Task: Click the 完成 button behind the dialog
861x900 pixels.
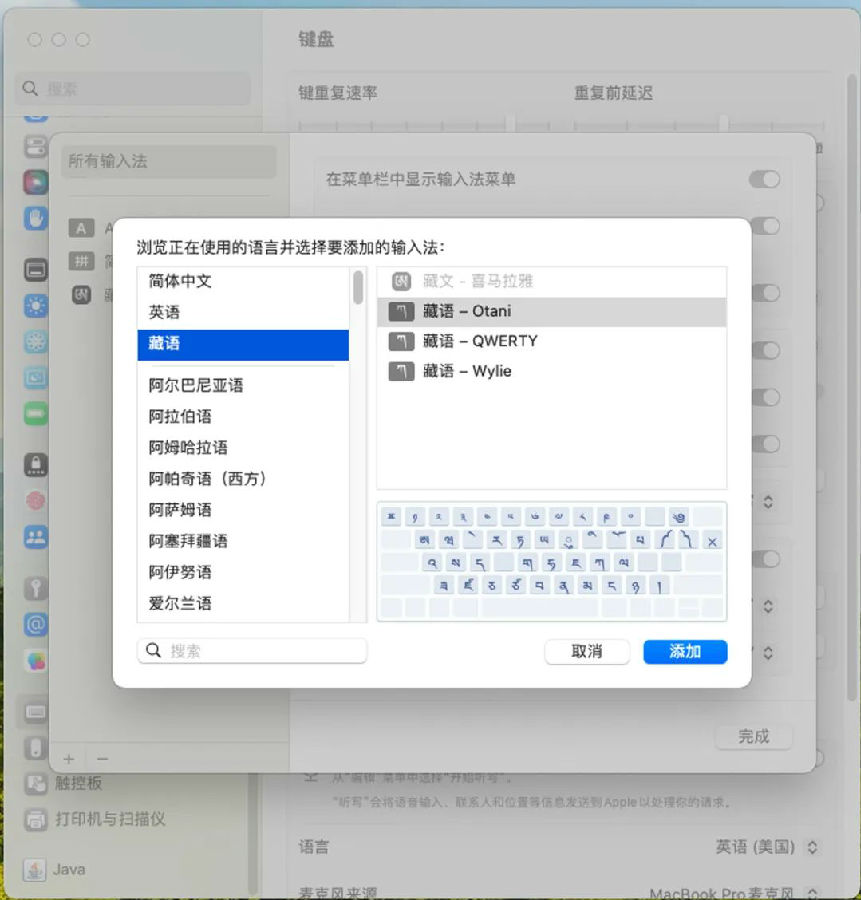Action: tap(754, 736)
